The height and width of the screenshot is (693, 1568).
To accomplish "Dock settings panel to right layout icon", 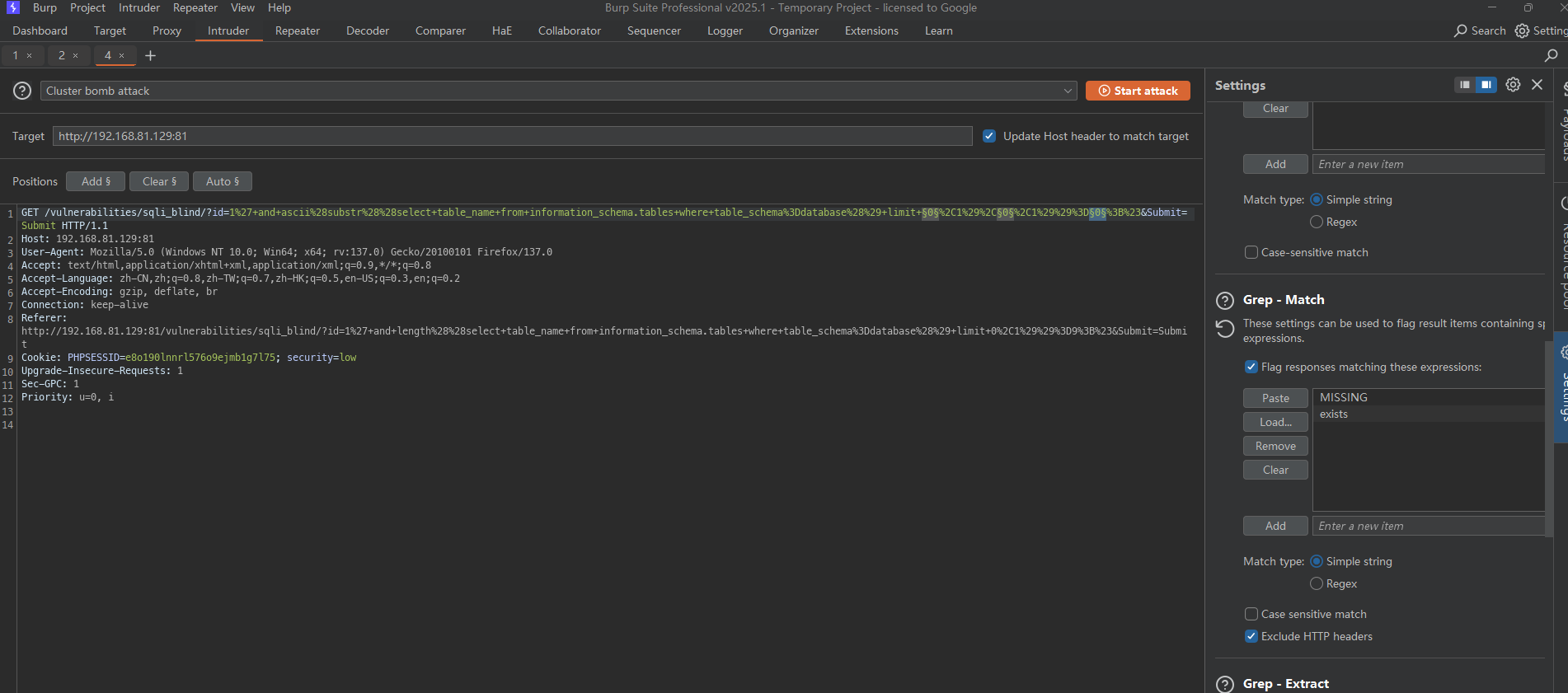I will coord(1486,85).
